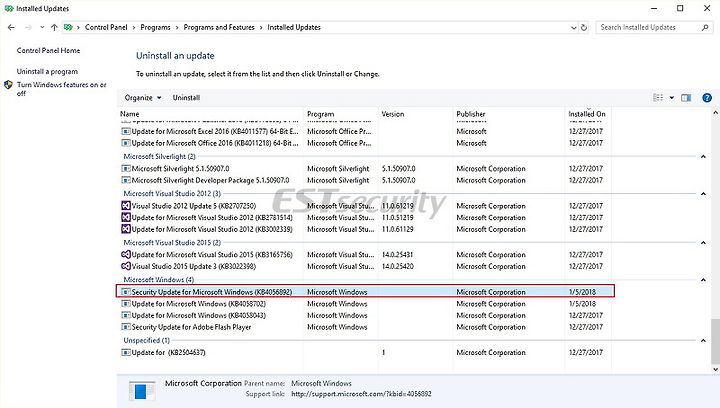Click the details pane update thumbnail

coord(141,391)
